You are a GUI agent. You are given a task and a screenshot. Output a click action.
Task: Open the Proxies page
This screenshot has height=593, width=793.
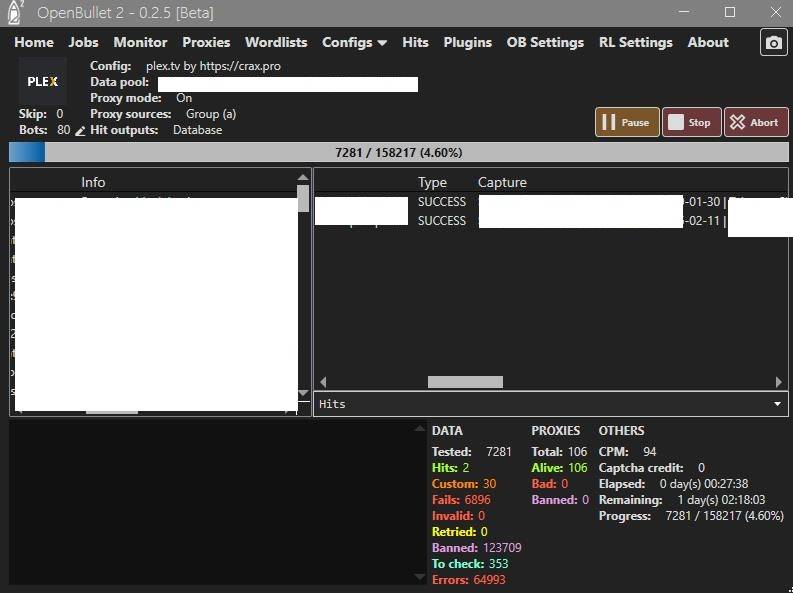coord(206,42)
